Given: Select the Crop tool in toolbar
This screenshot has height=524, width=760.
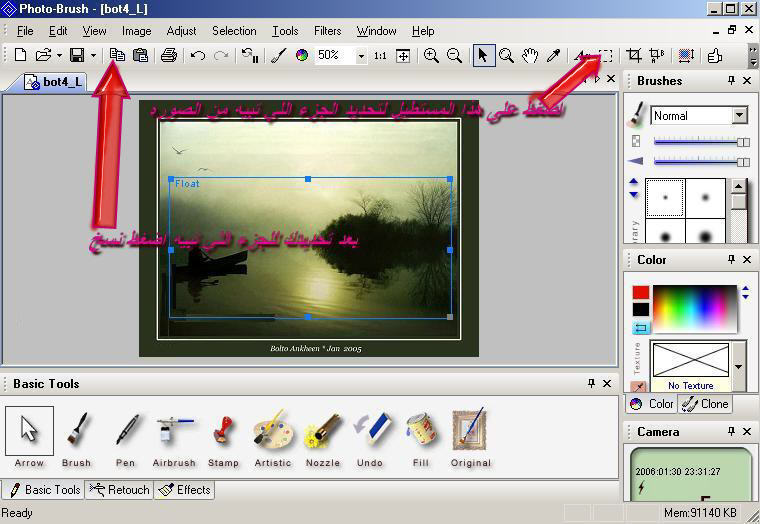Looking at the screenshot, I should coord(633,56).
